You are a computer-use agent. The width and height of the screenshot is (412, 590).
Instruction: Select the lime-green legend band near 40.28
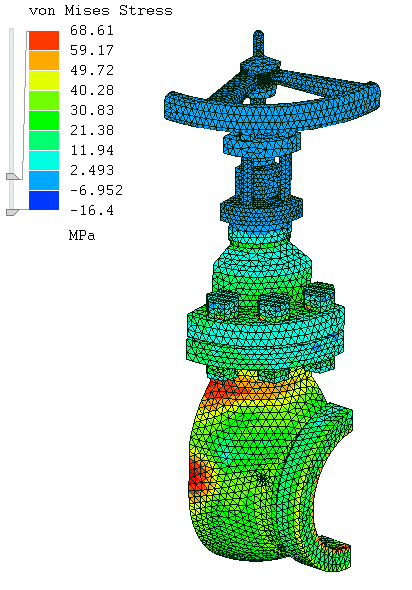point(44,100)
